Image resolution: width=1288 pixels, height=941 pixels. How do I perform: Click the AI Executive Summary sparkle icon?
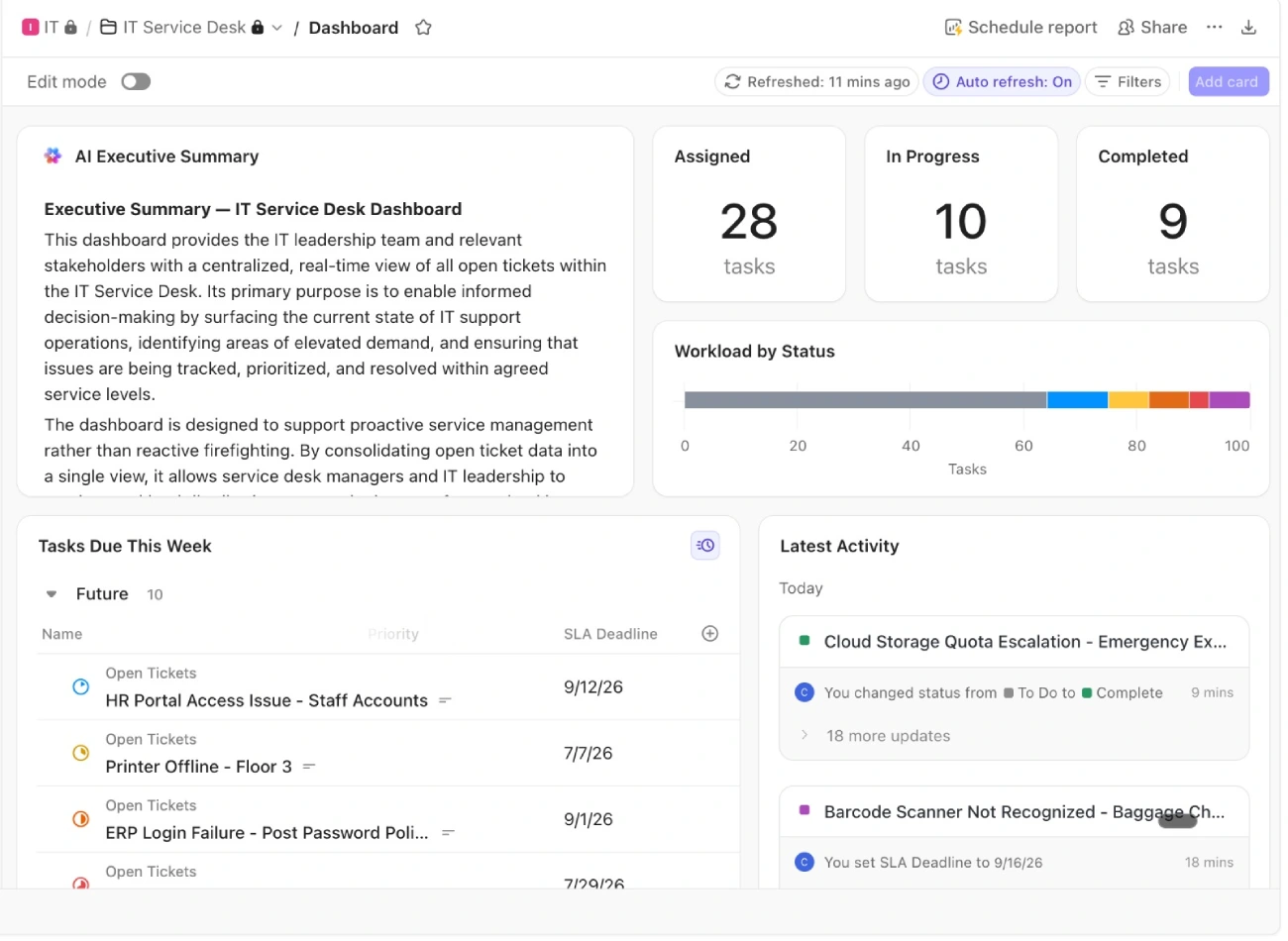click(54, 157)
